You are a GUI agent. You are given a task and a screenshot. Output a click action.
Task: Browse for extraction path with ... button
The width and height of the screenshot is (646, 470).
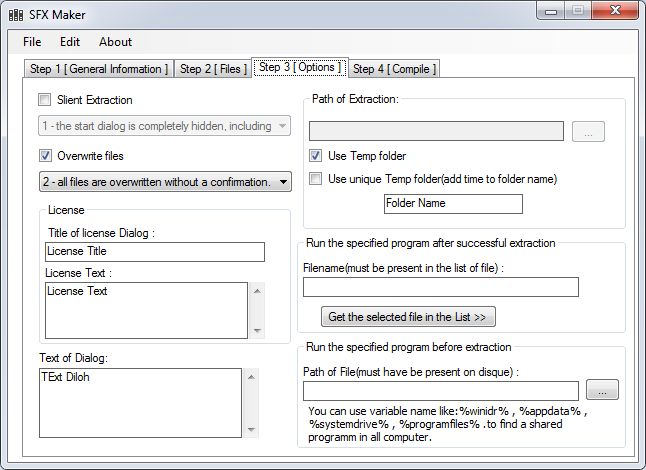[x=588, y=131]
